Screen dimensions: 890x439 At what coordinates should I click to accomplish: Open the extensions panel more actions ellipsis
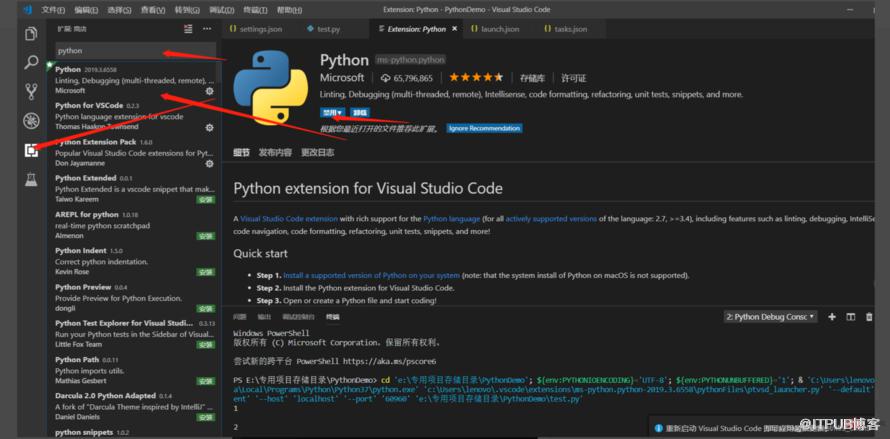(207, 29)
